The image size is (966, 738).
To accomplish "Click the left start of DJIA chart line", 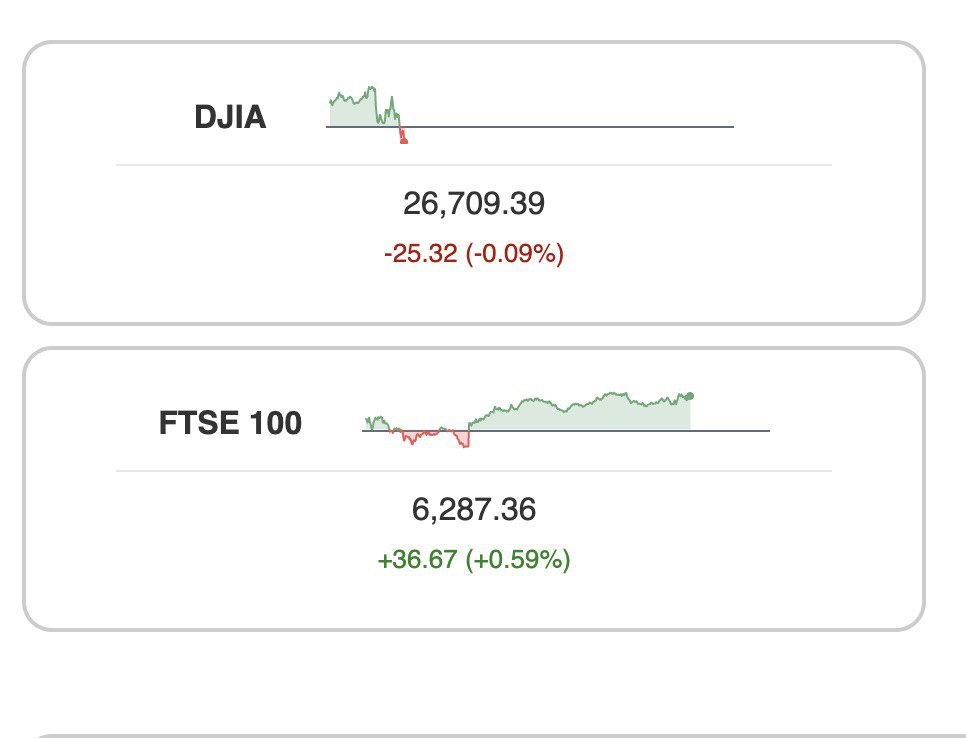I will point(331,101).
